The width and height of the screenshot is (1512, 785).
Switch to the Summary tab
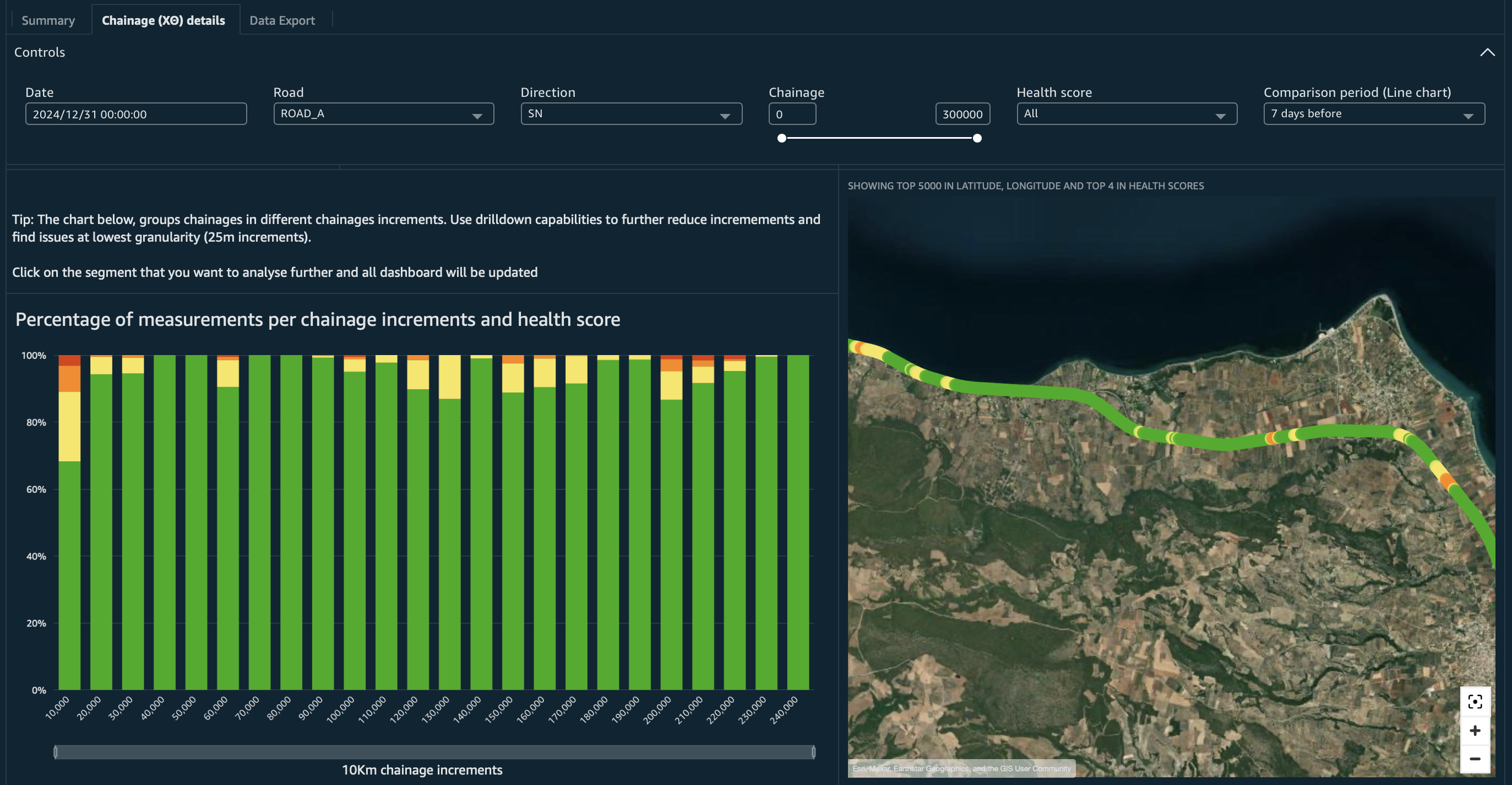[x=48, y=20]
